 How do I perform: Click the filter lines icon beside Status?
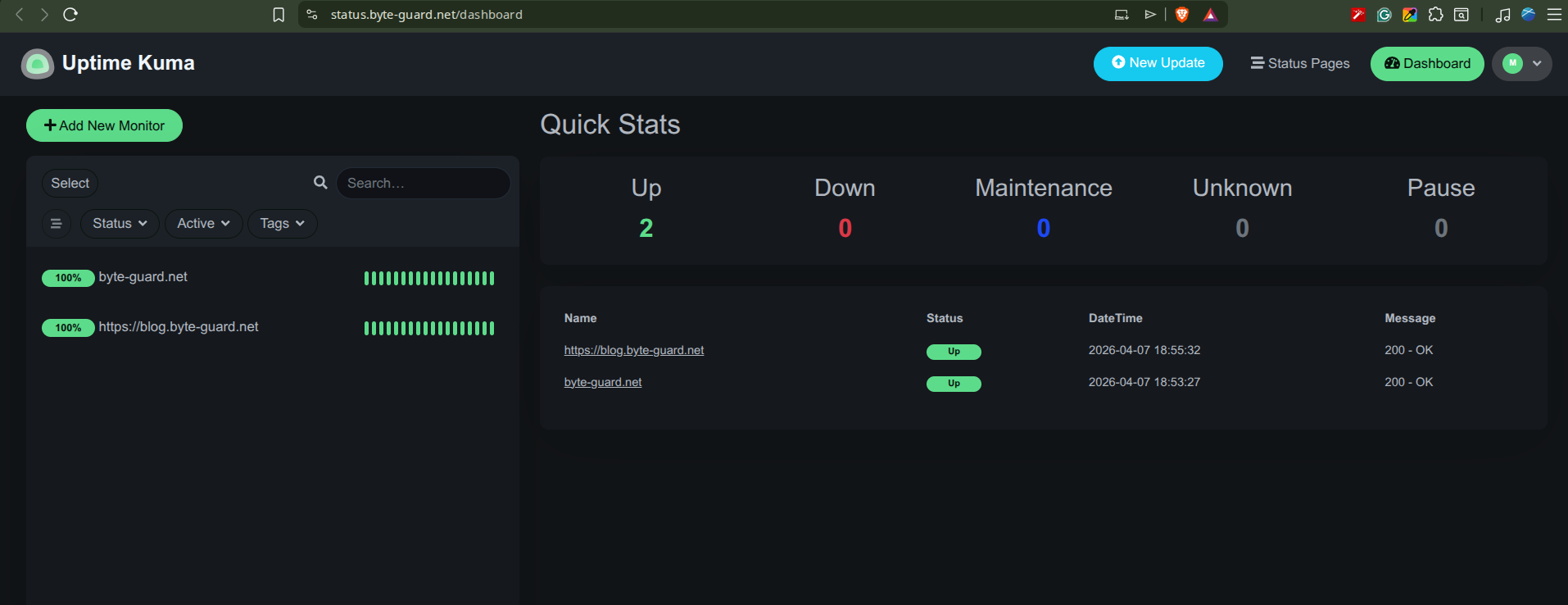click(x=57, y=224)
